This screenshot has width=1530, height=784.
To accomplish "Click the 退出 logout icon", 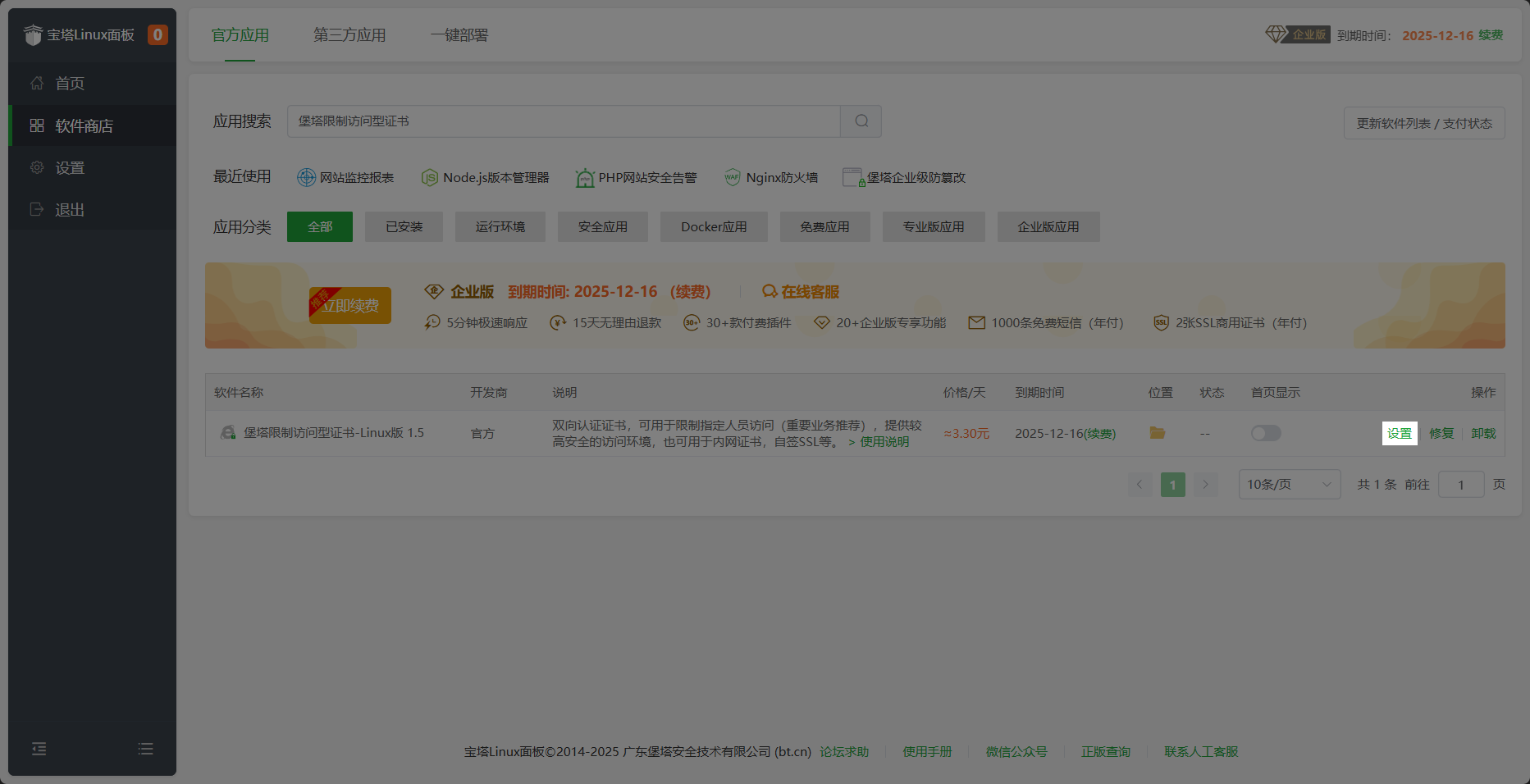I will (36, 209).
